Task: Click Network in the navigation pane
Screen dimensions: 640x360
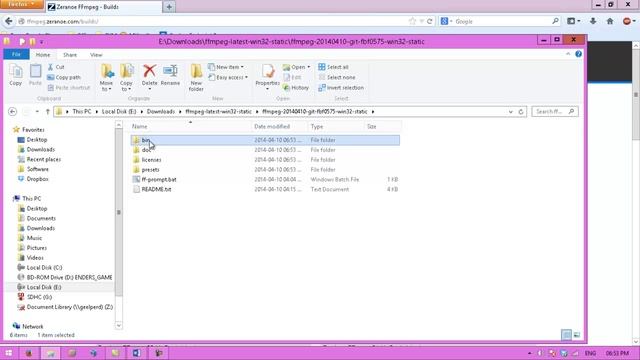Action: (x=28, y=327)
